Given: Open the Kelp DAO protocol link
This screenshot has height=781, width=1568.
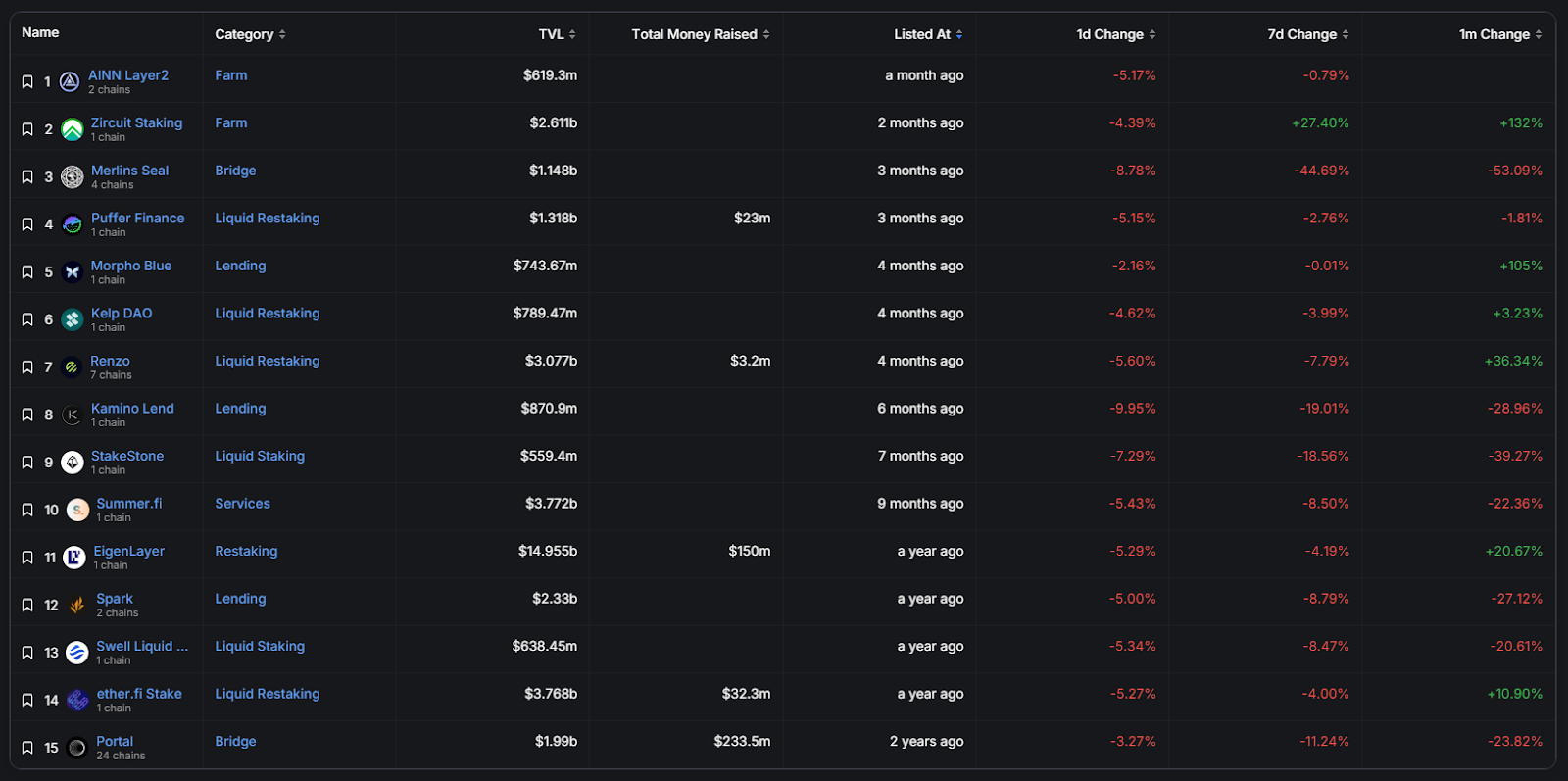Looking at the screenshot, I should click(x=122, y=314).
